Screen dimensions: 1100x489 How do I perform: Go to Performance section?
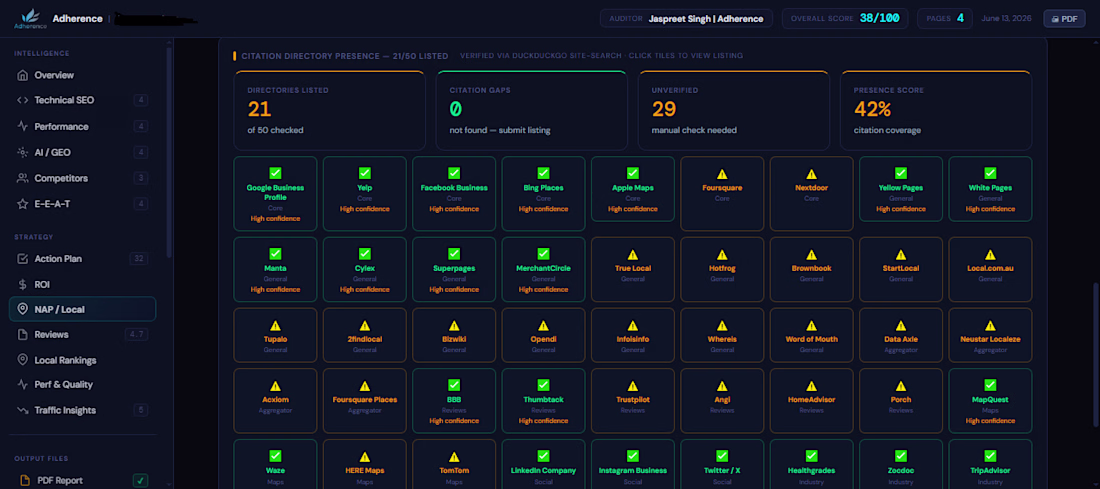(82, 127)
